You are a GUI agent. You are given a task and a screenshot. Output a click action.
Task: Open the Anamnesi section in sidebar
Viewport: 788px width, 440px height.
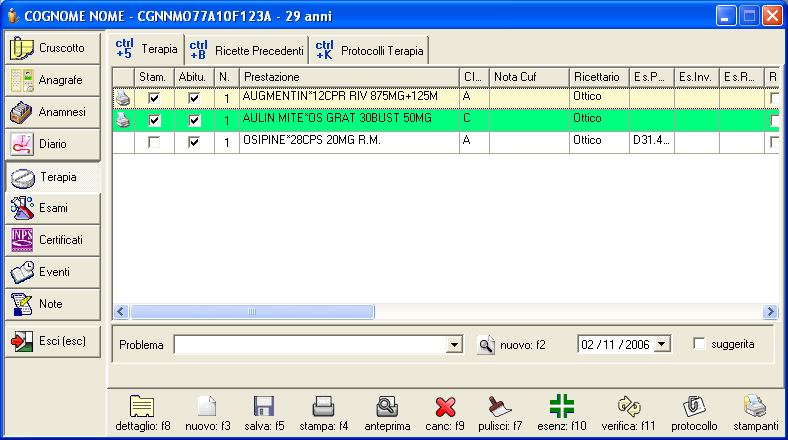coord(53,112)
